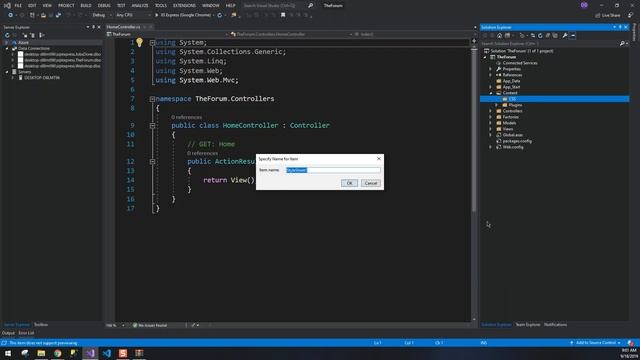Click the Connect to Database icon in Server Explorer

25,35
